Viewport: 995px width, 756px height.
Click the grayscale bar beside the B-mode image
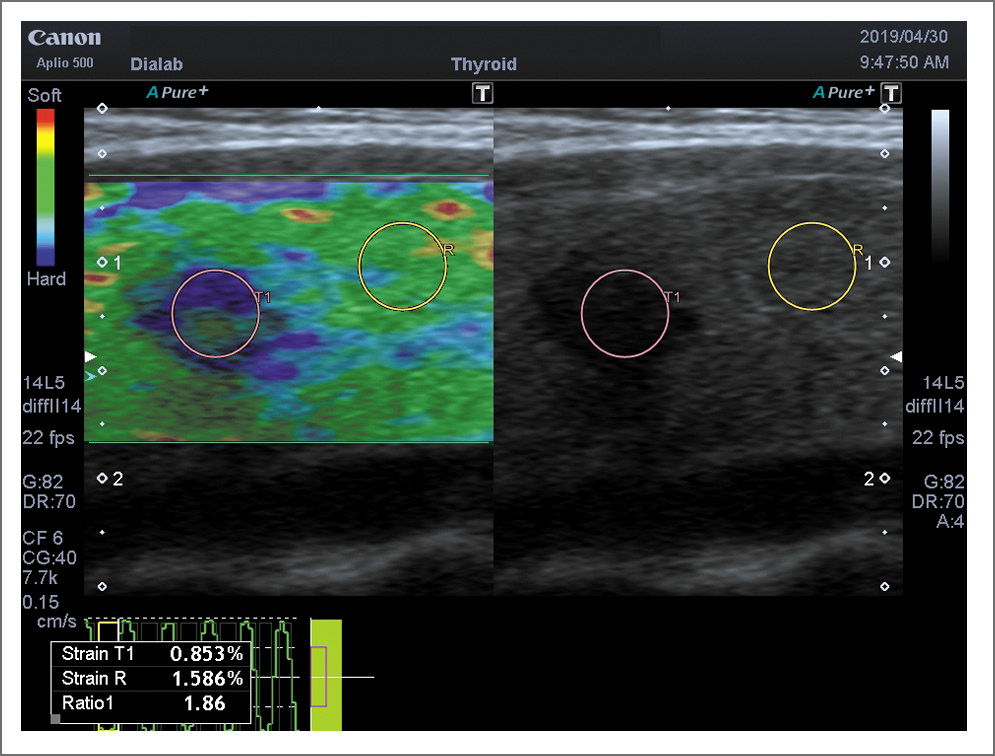click(x=940, y=187)
